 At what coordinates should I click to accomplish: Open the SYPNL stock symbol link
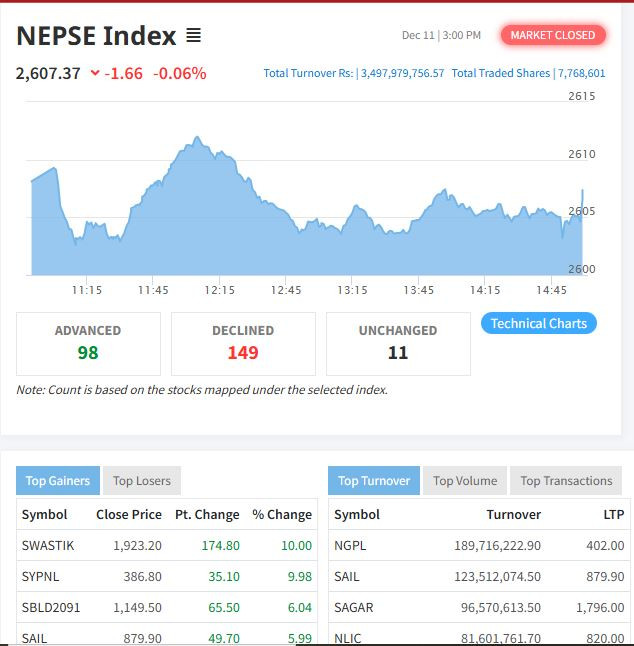[41, 576]
